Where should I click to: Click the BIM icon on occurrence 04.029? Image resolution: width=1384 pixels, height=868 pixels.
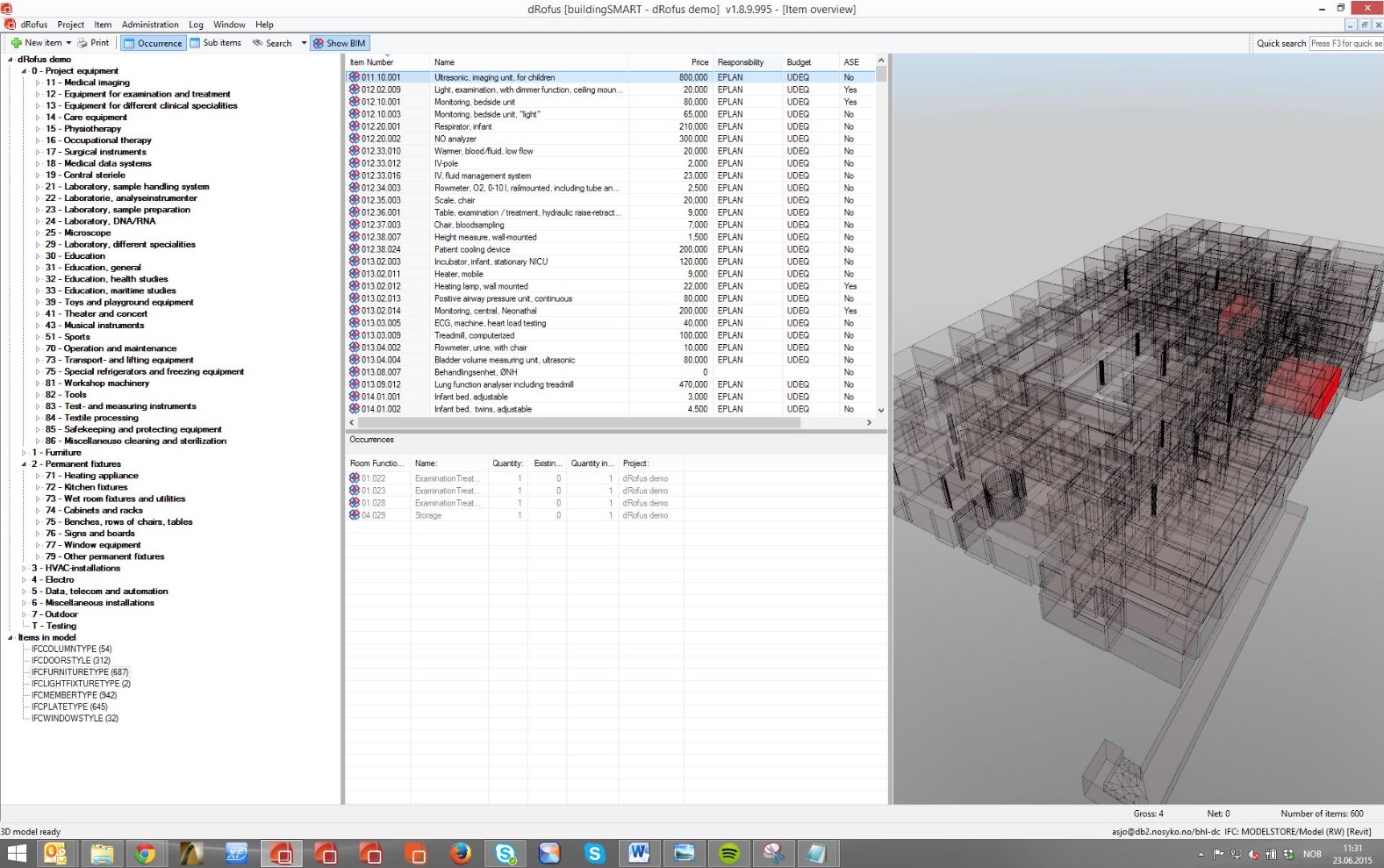coord(355,515)
